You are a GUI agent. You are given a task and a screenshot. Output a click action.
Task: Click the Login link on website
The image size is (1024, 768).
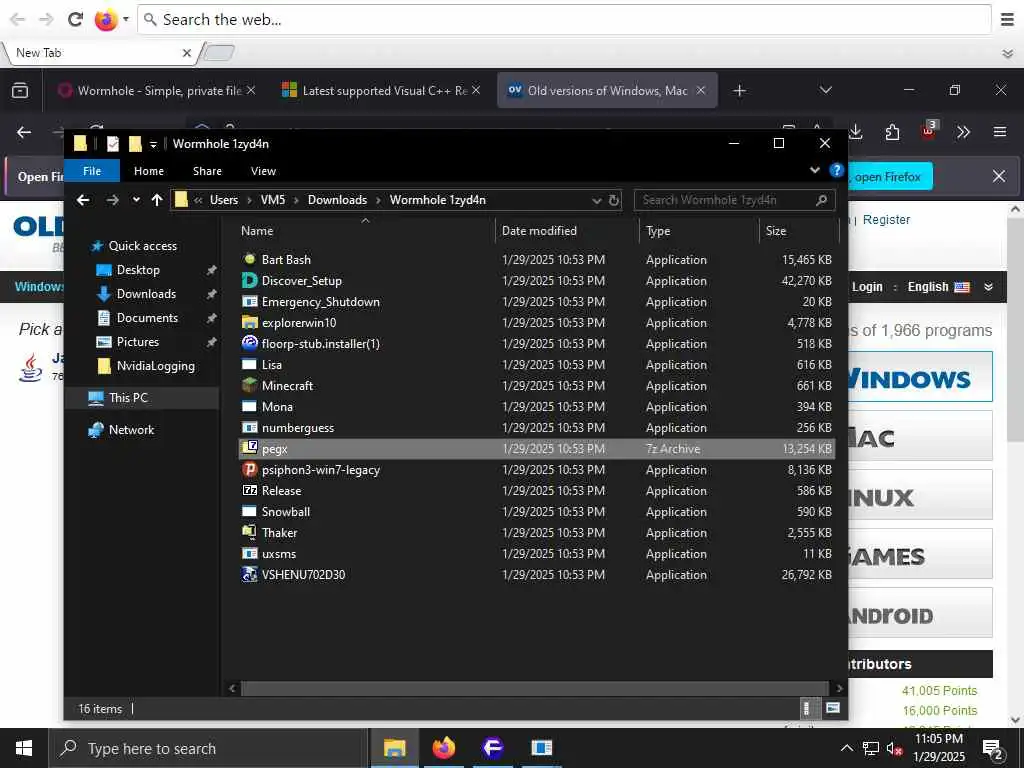pyautogui.click(x=867, y=287)
